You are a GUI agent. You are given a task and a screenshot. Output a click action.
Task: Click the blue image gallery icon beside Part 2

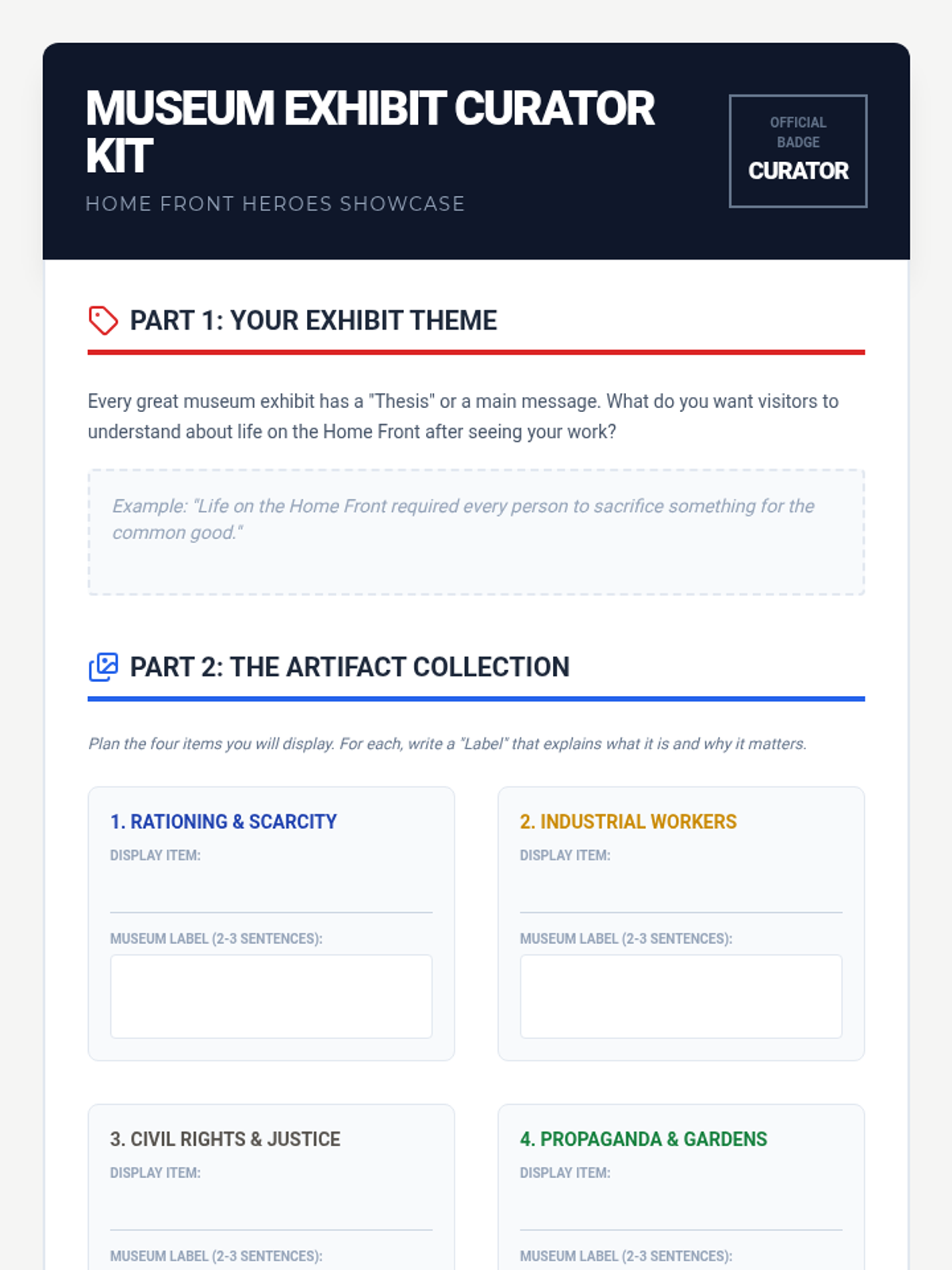[103, 668]
